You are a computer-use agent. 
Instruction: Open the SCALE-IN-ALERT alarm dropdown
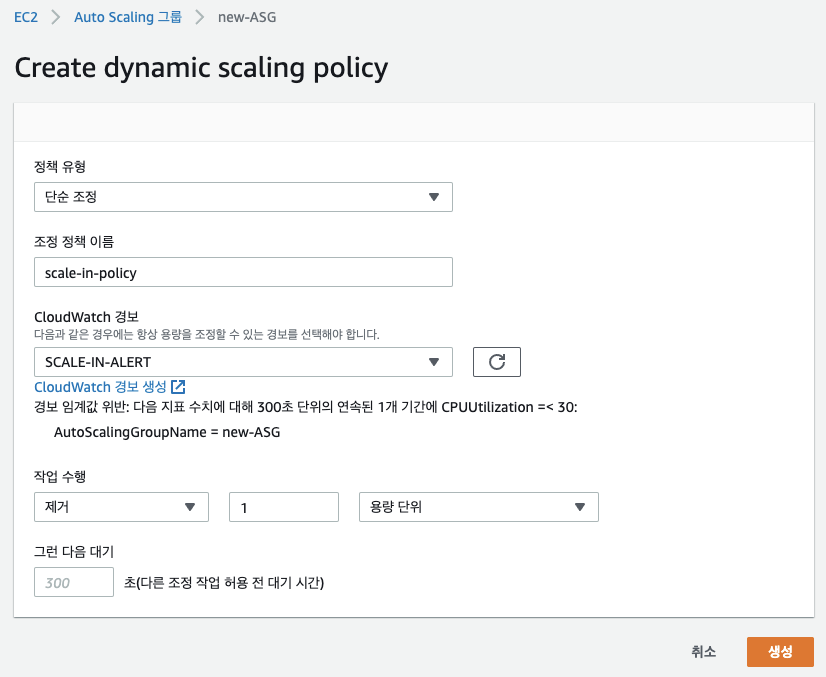click(243, 362)
